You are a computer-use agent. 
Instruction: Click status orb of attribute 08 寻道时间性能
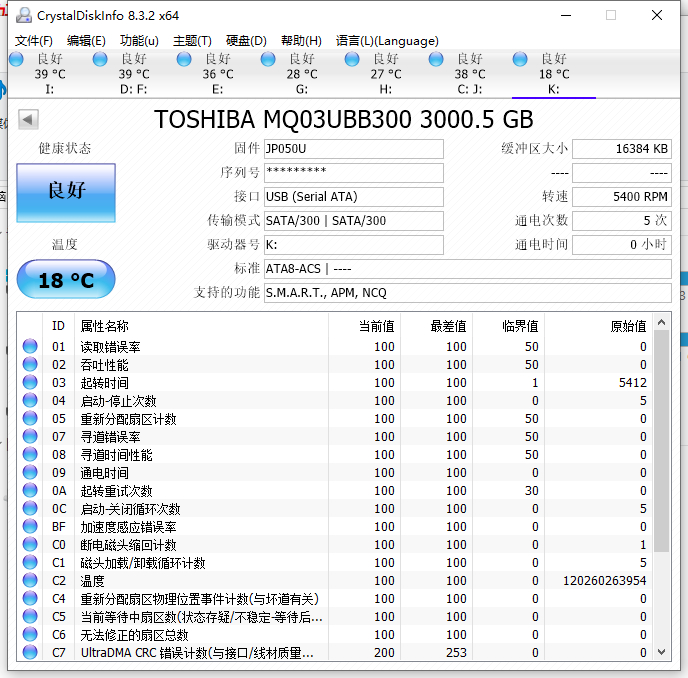30,454
